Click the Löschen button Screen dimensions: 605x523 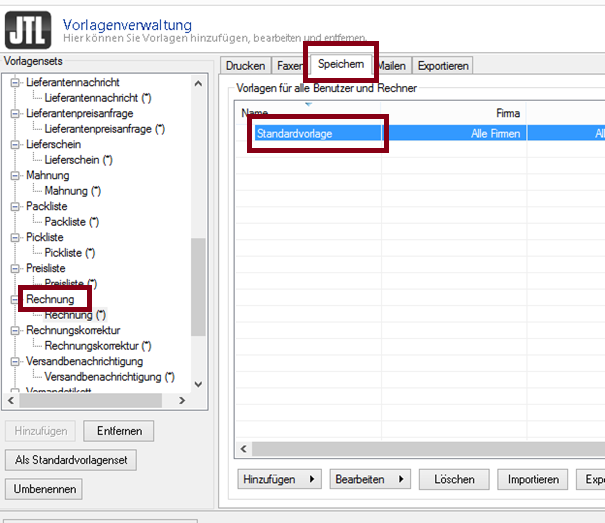453,480
